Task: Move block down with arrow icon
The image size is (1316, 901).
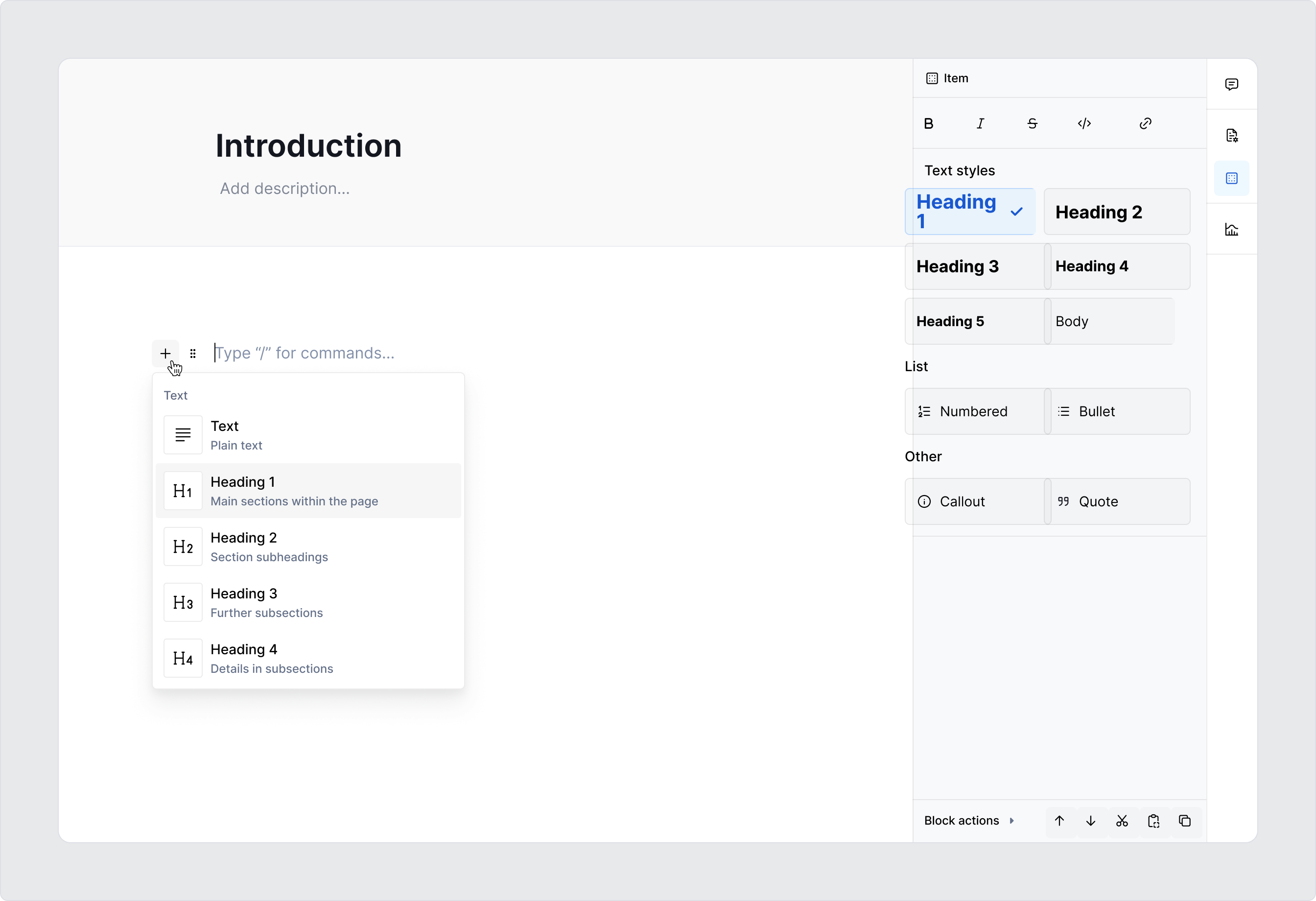Action: 1091,821
